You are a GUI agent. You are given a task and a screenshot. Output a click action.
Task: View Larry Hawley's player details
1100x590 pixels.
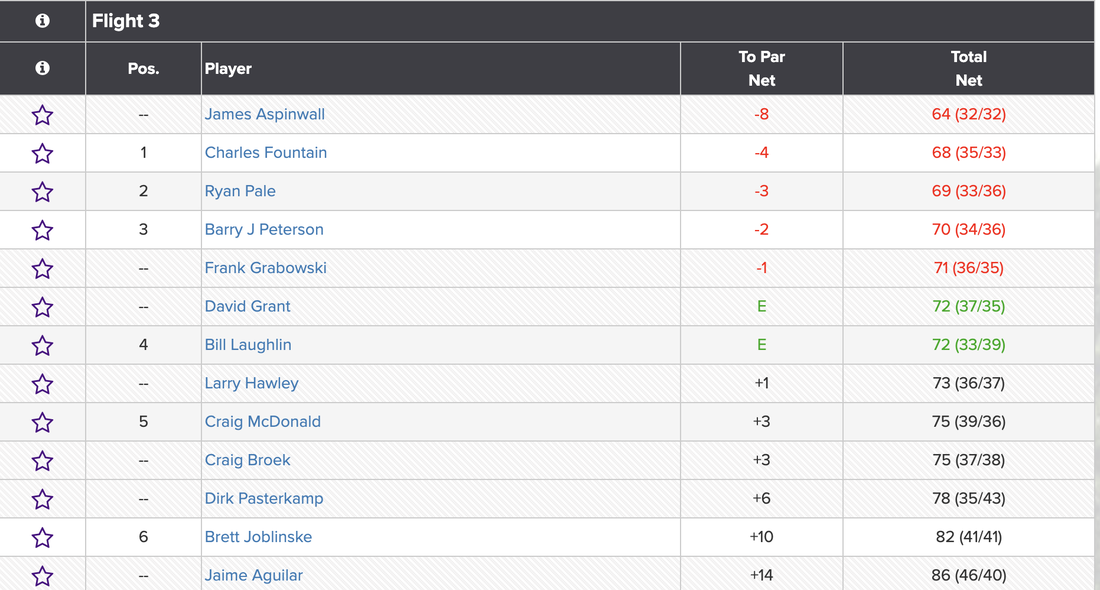coord(252,383)
